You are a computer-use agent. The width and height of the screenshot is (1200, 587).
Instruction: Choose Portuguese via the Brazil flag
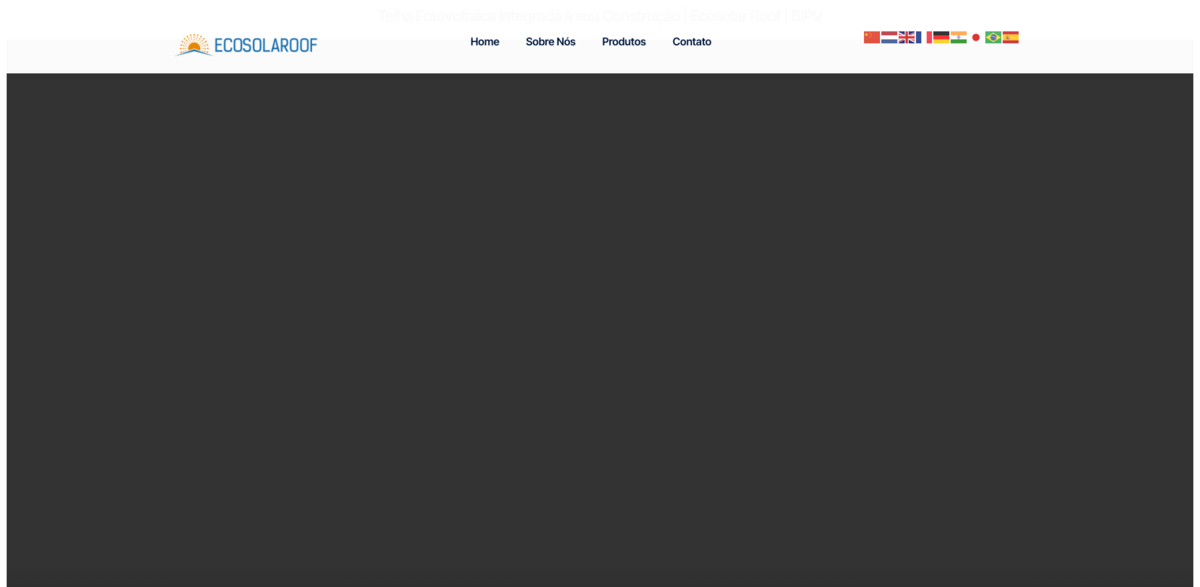point(993,37)
